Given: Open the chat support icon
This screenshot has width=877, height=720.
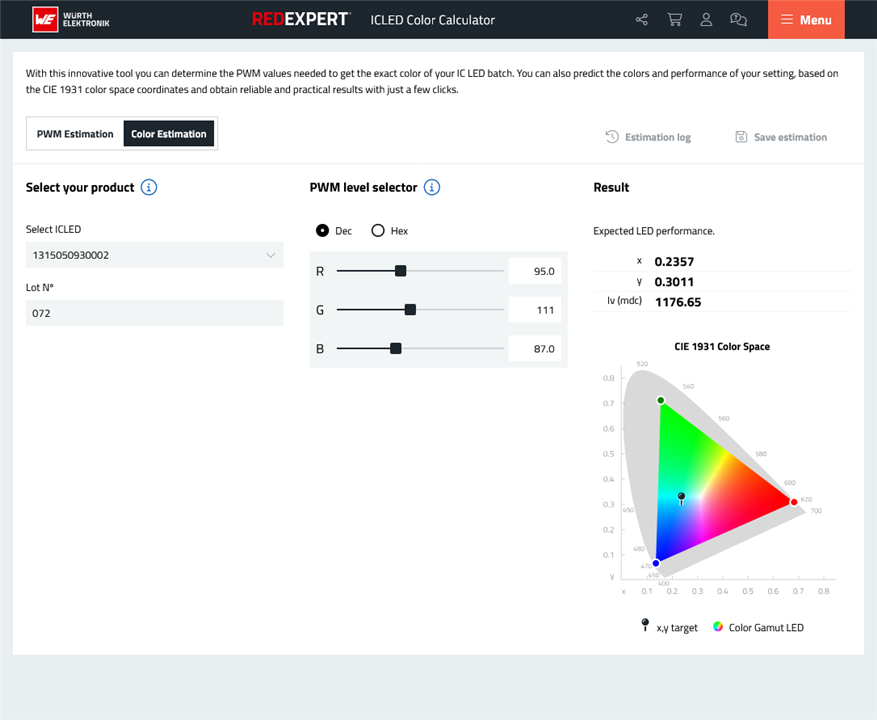Looking at the screenshot, I should point(738,20).
